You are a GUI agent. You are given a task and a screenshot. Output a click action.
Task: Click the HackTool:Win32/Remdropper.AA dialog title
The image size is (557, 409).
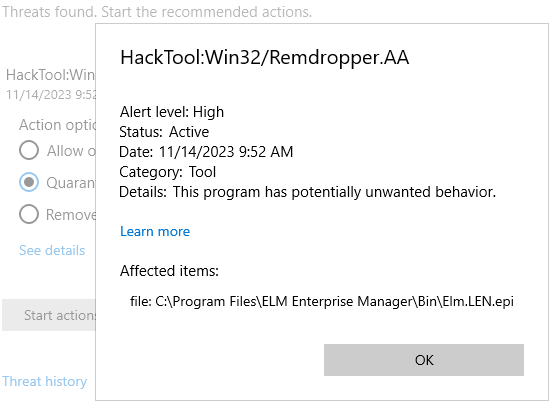pos(265,57)
